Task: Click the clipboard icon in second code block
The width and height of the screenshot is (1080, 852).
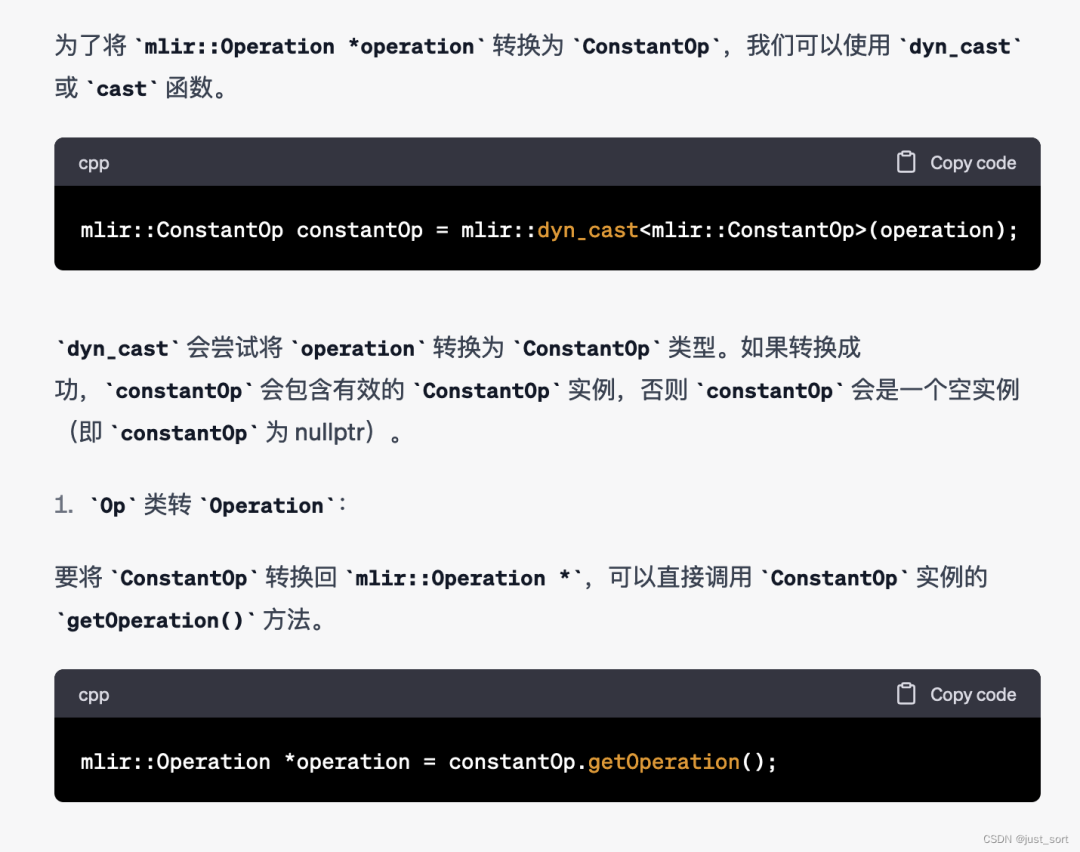Action: [906, 694]
